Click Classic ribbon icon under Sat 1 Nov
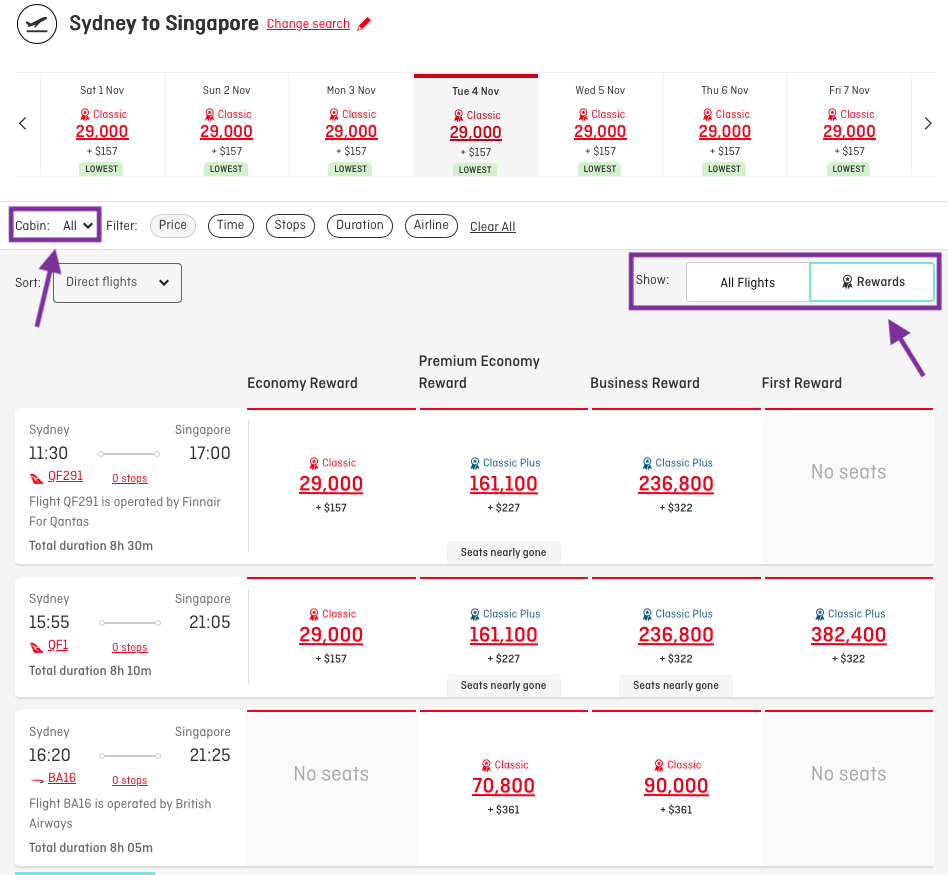Viewport: 948px width, 875px height. coord(85,114)
